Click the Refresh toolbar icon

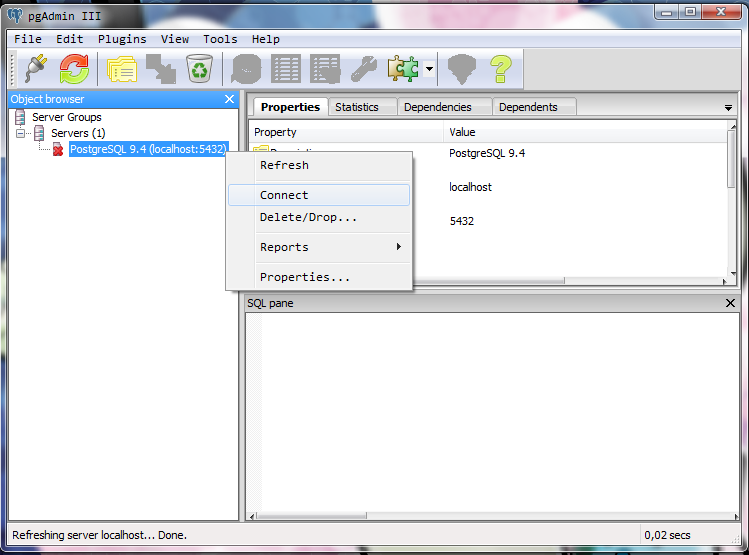(74, 69)
